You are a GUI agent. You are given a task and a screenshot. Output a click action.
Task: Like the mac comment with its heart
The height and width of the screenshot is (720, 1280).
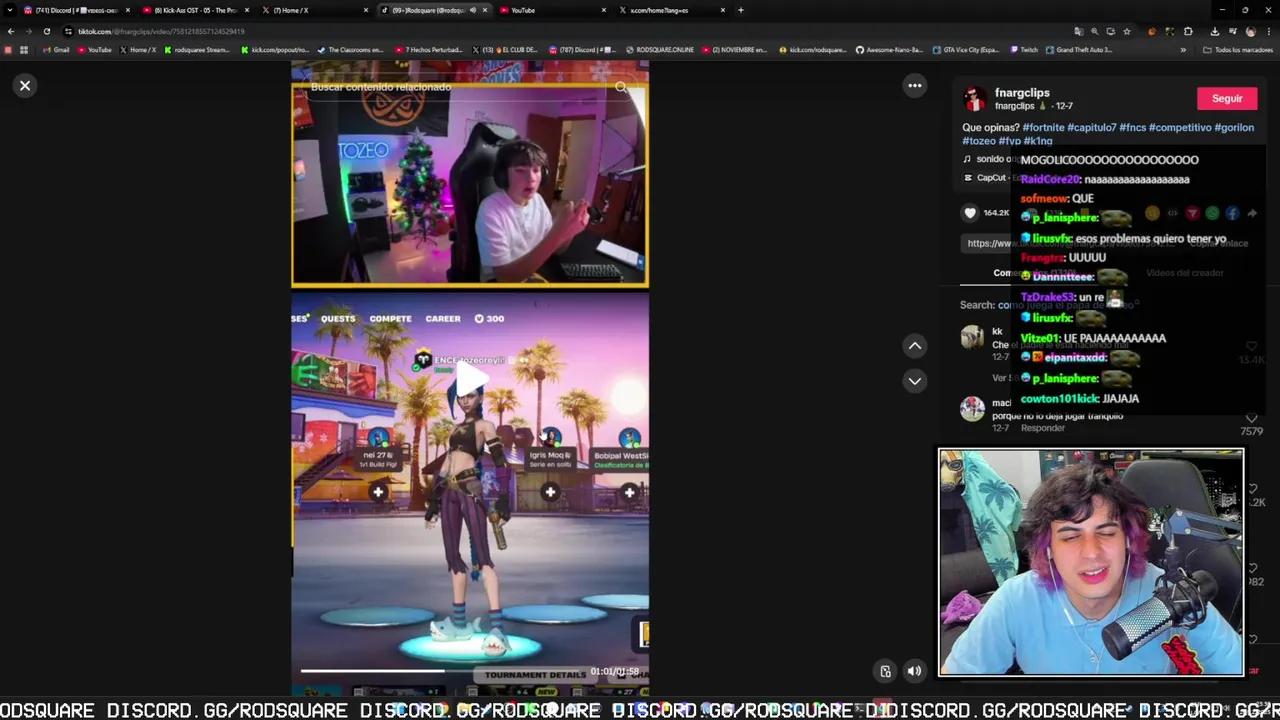[1251, 418]
